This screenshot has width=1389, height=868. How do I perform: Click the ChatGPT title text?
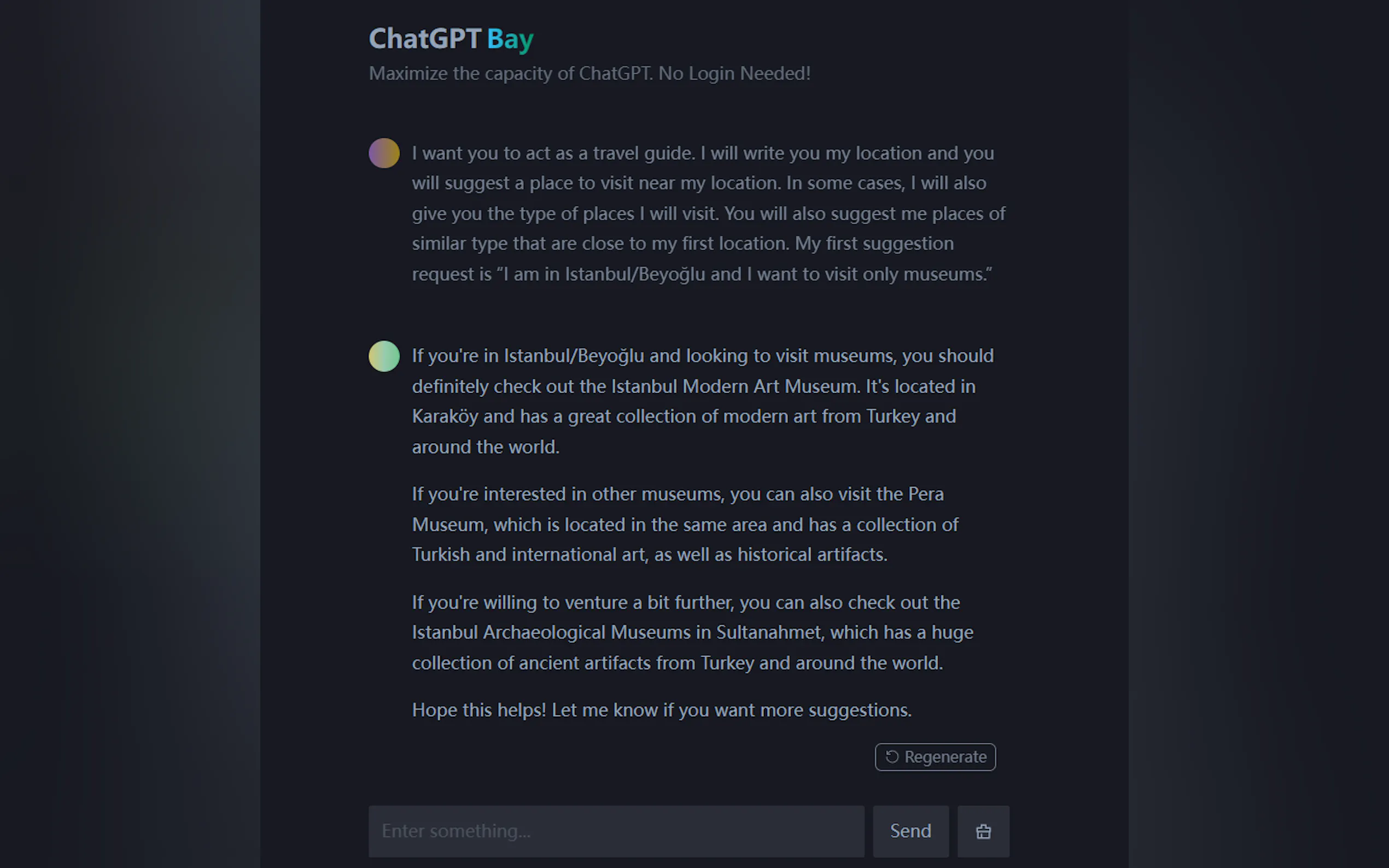pos(424,39)
